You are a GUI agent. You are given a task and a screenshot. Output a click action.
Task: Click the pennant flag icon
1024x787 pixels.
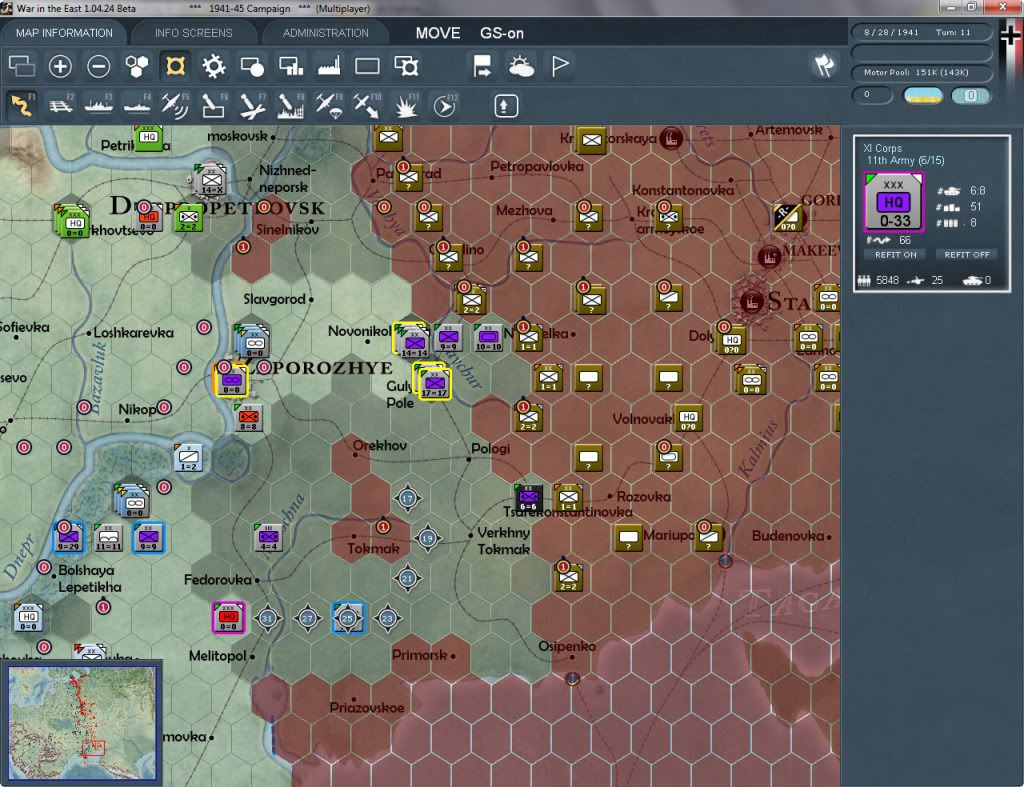[560, 66]
